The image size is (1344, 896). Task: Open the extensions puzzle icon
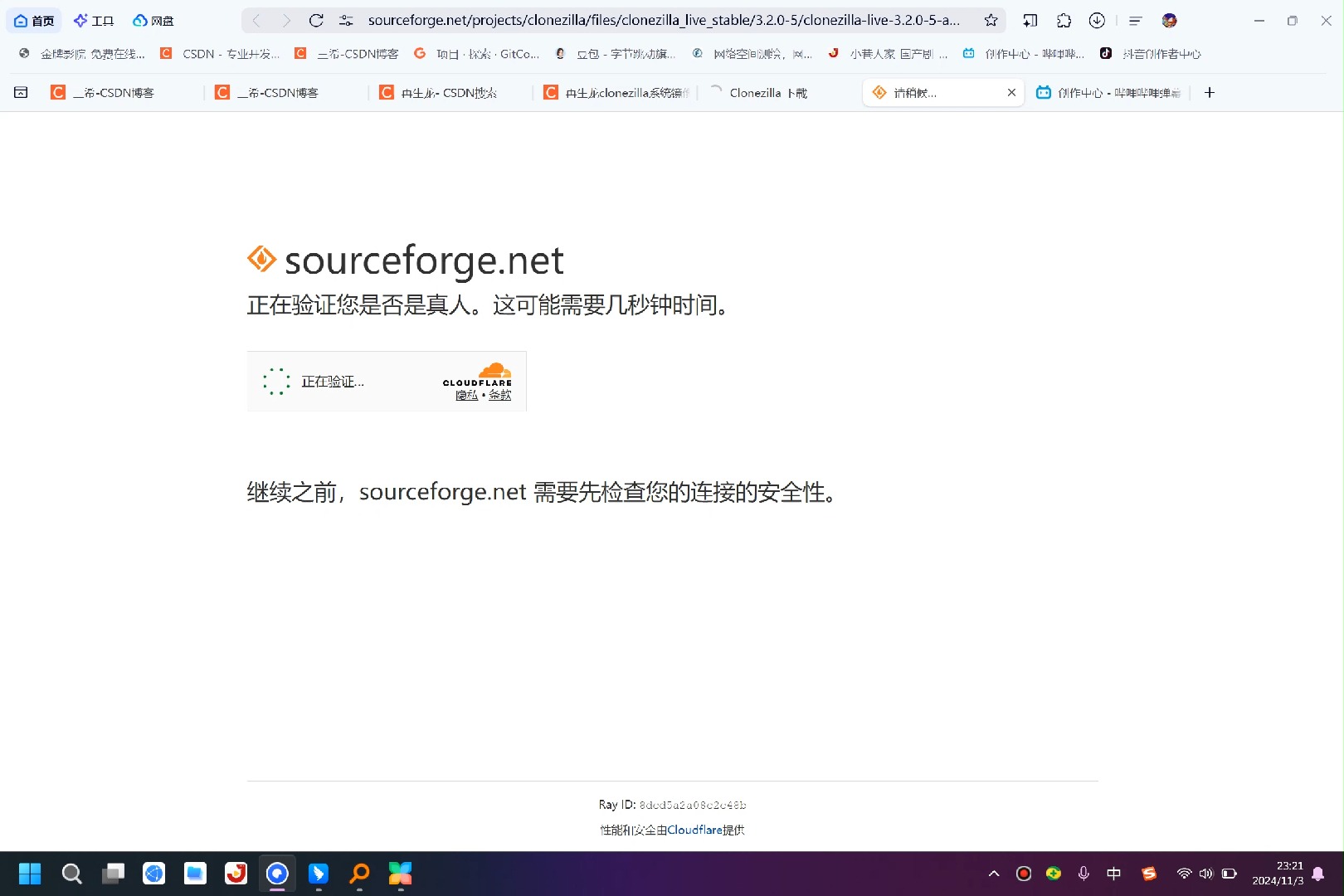pyautogui.click(x=1064, y=21)
